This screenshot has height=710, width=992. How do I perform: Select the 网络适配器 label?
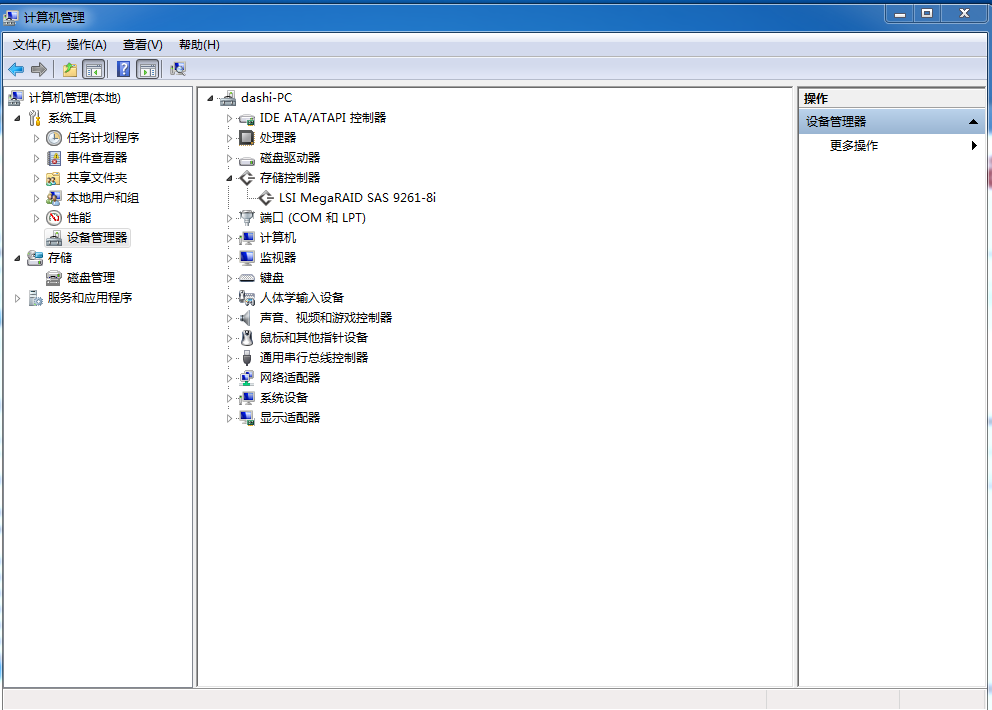290,378
